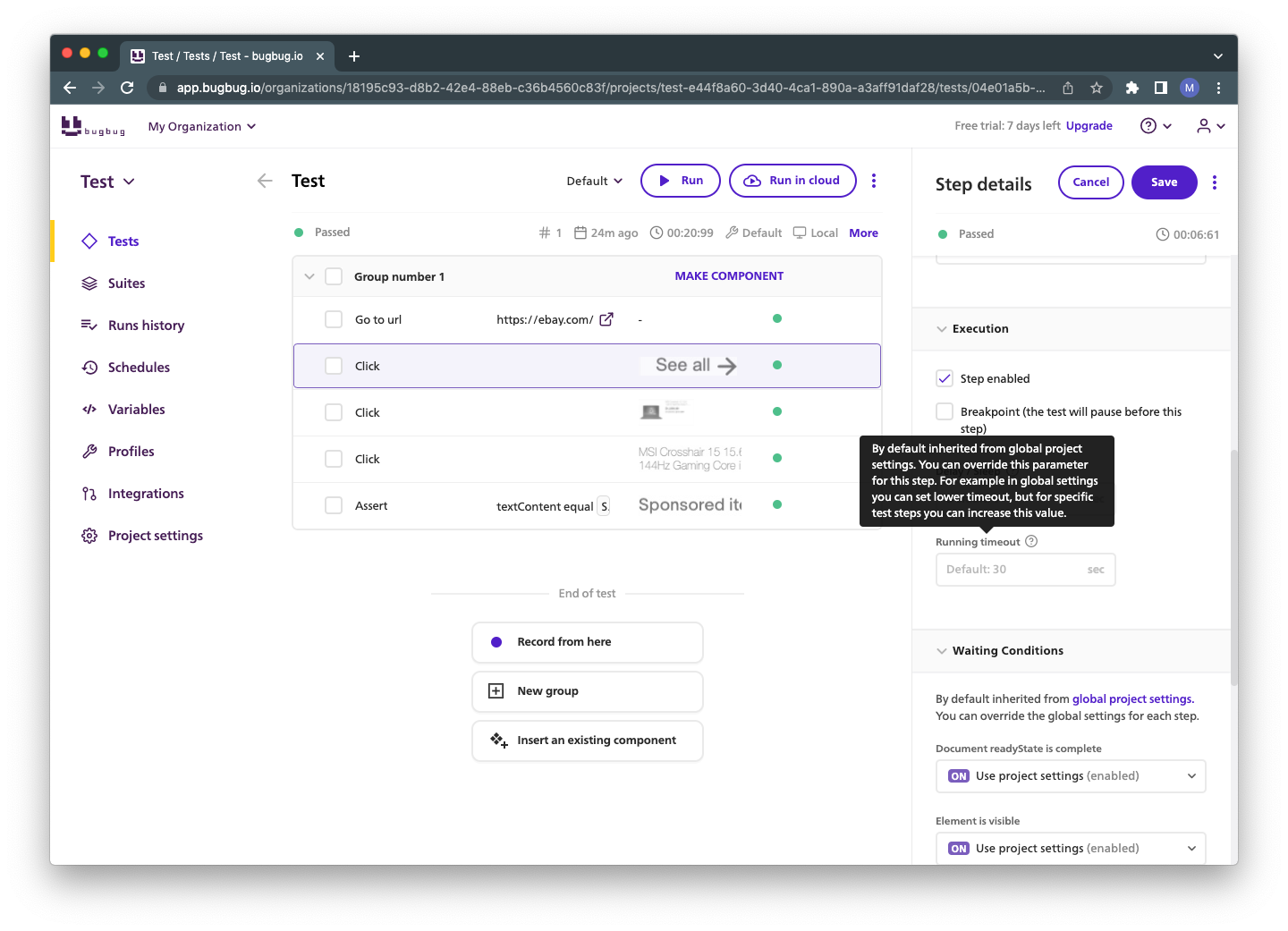The image size is (1288, 931).
Task: Collapse the Waiting Conditions section
Action: click(942, 651)
